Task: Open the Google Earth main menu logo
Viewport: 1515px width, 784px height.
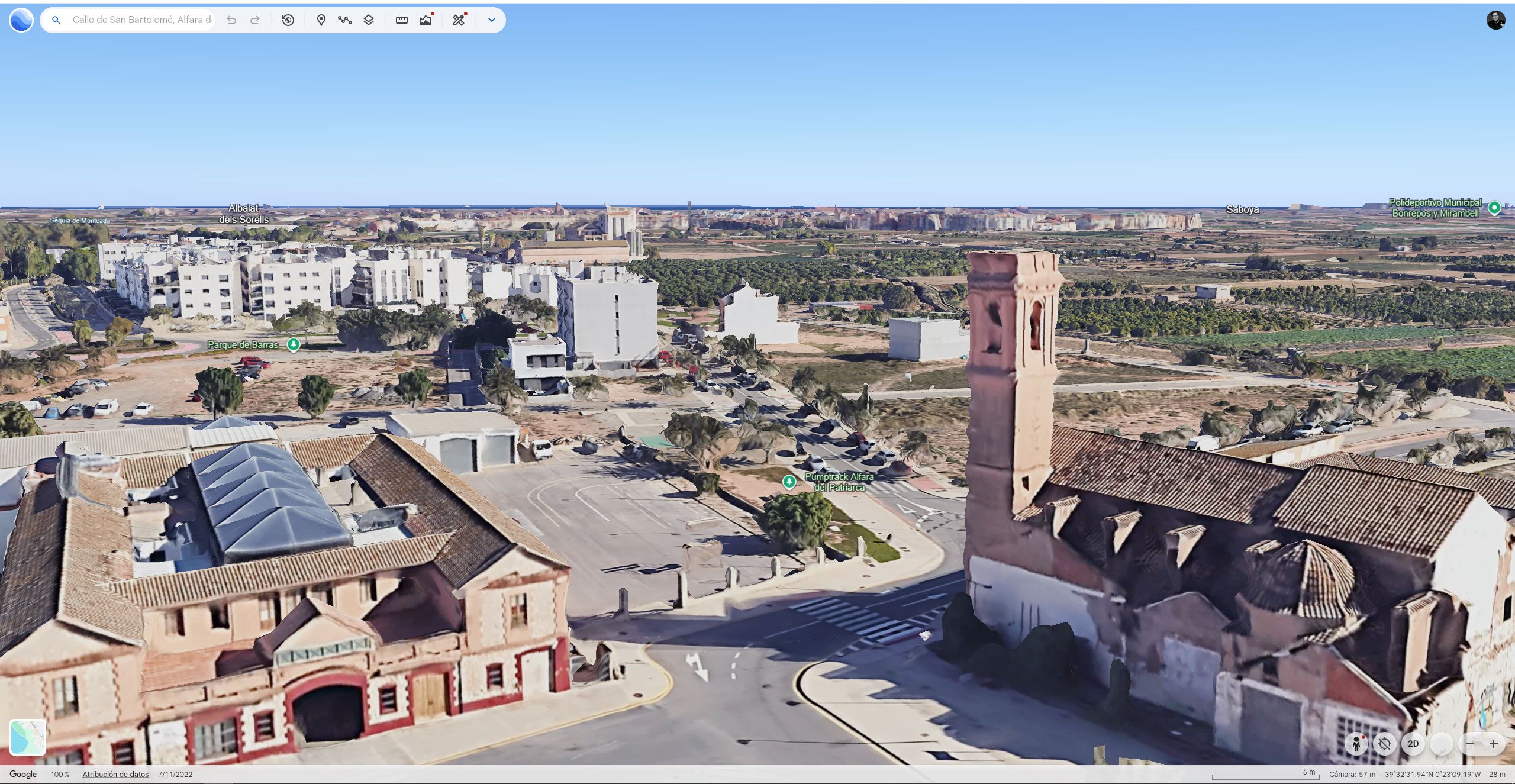Action: 21,20
